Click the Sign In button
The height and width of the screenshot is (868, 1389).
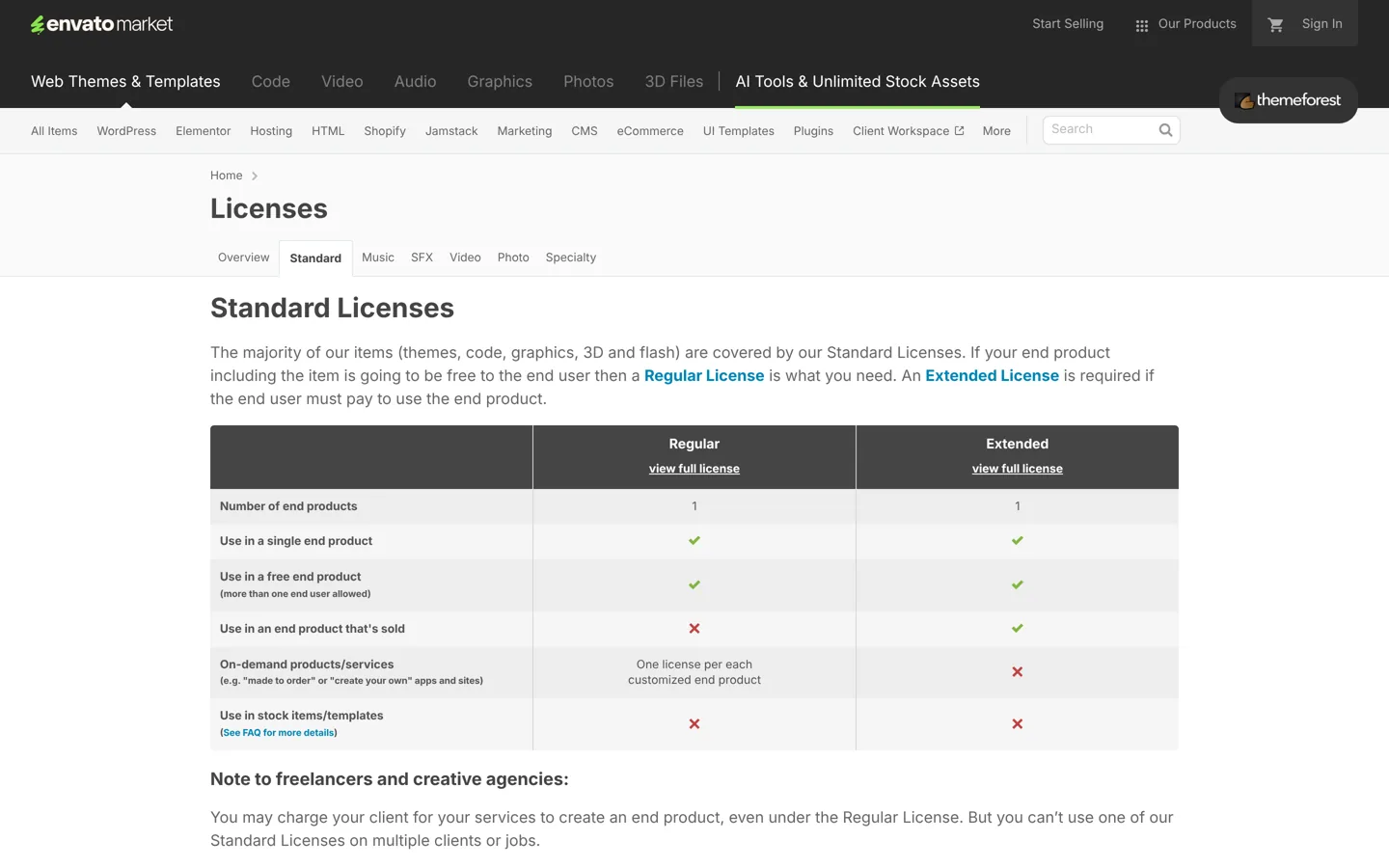(1321, 24)
